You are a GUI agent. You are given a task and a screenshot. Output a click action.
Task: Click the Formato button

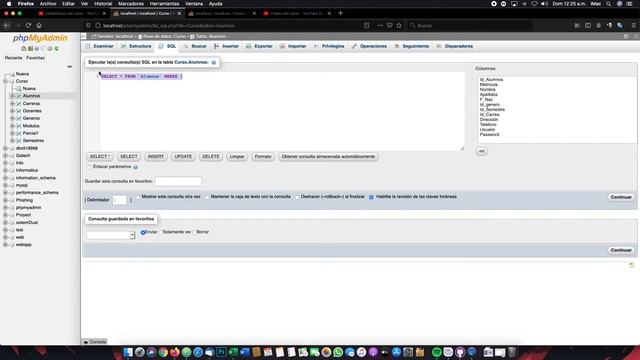[263, 156]
